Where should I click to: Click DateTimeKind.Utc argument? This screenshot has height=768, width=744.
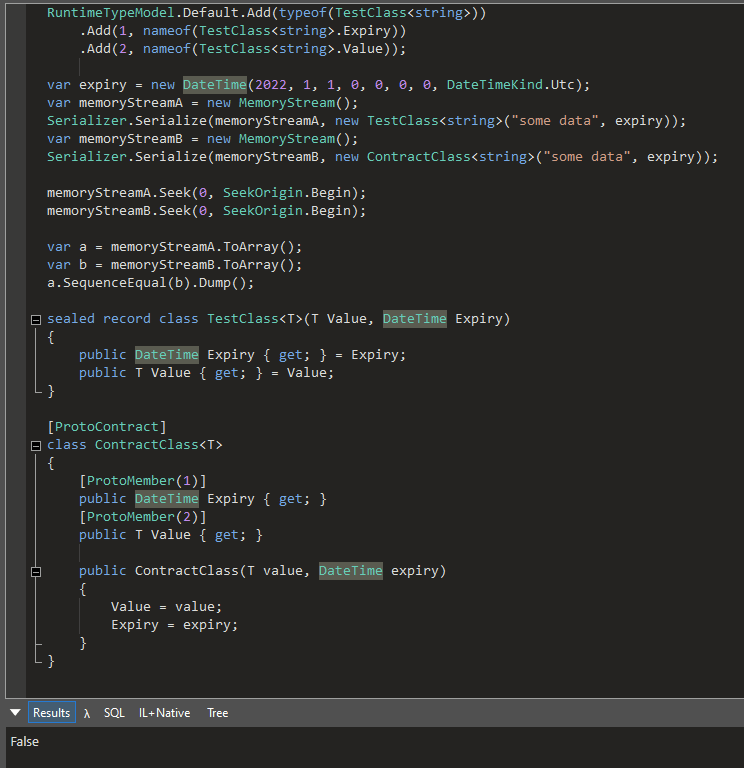click(510, 85)
